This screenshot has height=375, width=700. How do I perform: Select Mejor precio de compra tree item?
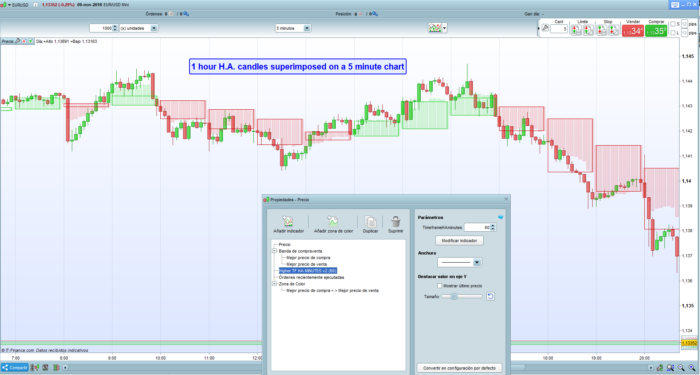309,258
